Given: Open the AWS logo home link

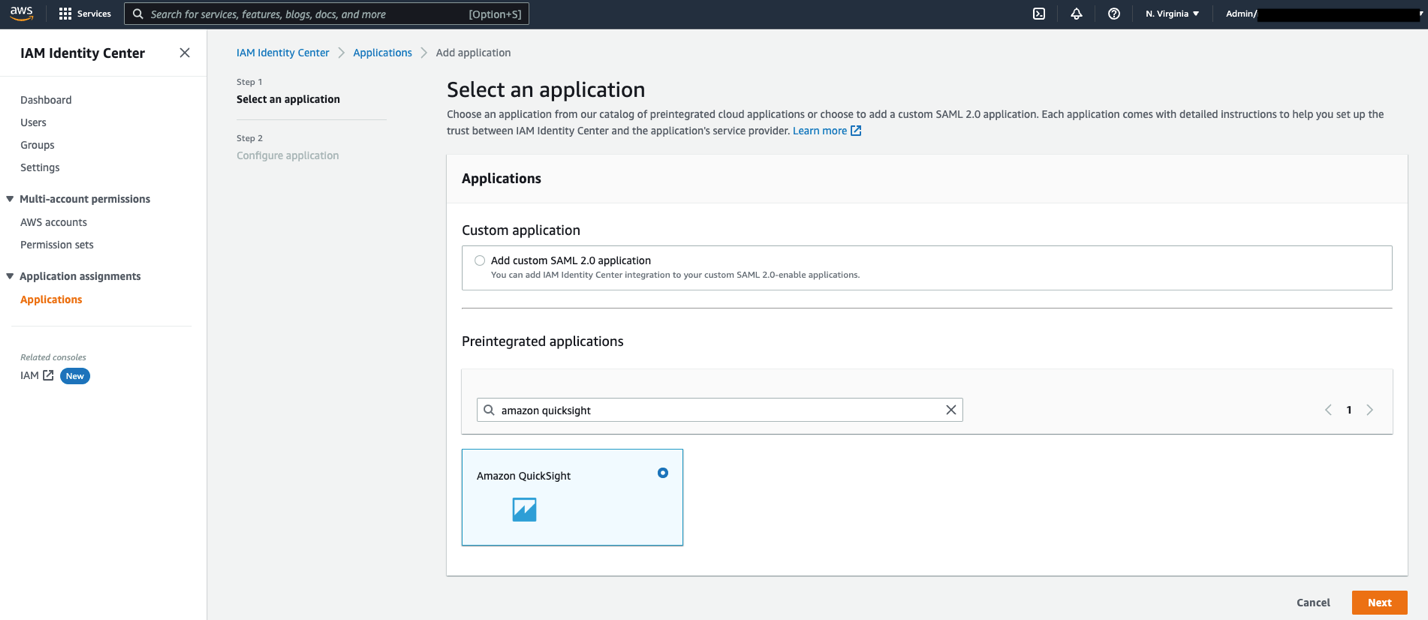Looking at the screenshot, I should (21, 14).
